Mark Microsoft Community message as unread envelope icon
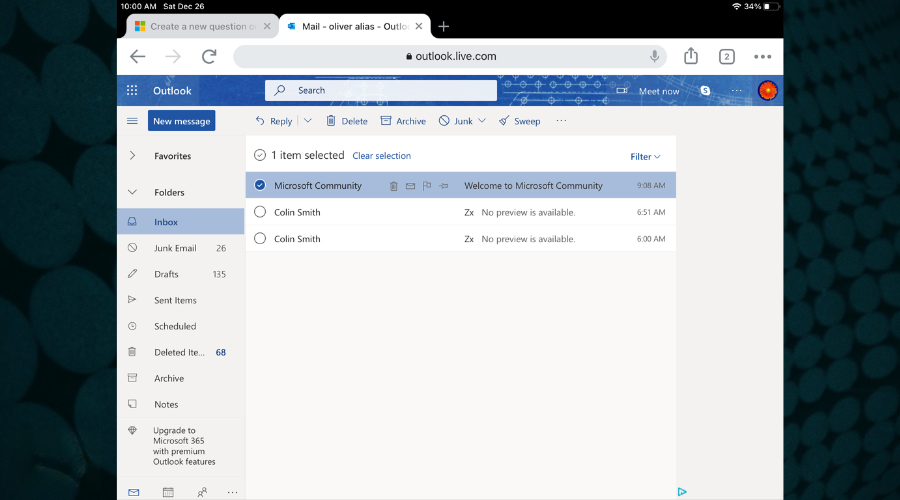The height and width of the screenshot is (500, 900). click(x=410, y=186)
